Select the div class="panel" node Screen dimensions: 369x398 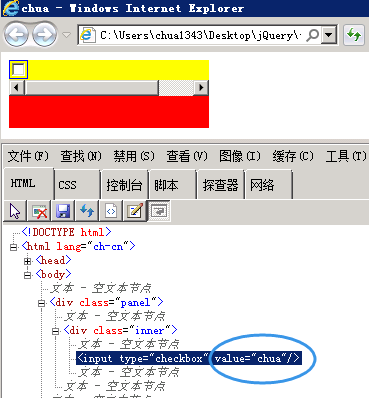tap(106, 302)
